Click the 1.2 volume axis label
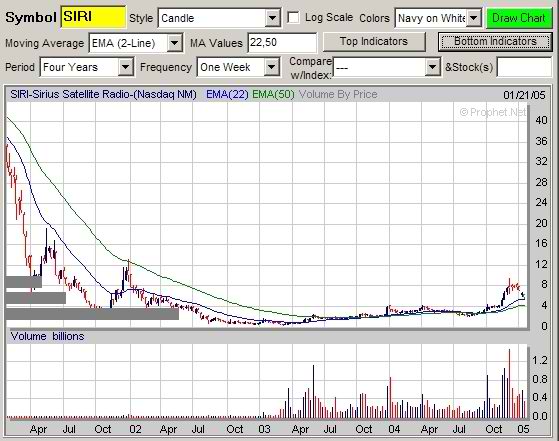Screen dimensions: 559x441 point(539,360)
